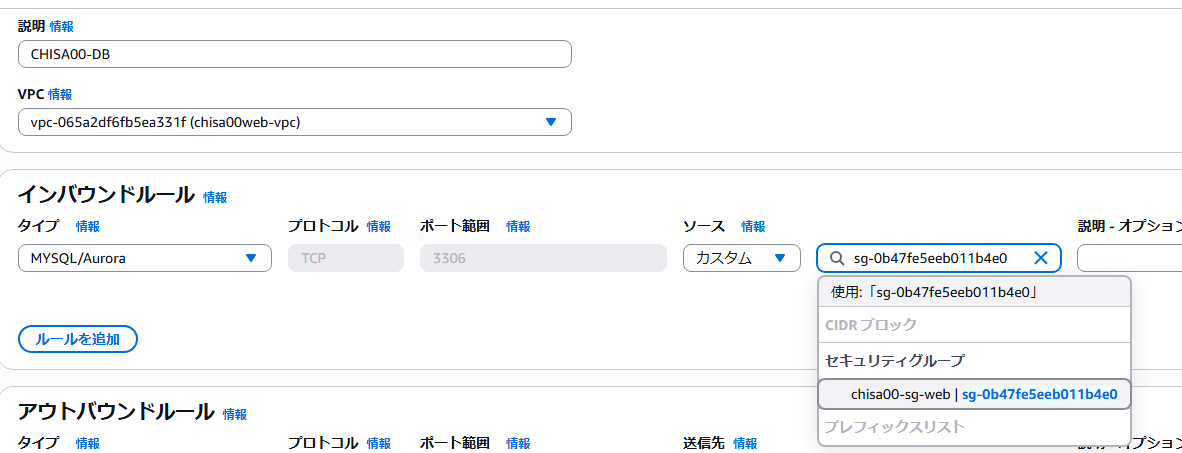
Task: Click 情報 link next to inbound プロトコル
Action: tap(379, 226)
